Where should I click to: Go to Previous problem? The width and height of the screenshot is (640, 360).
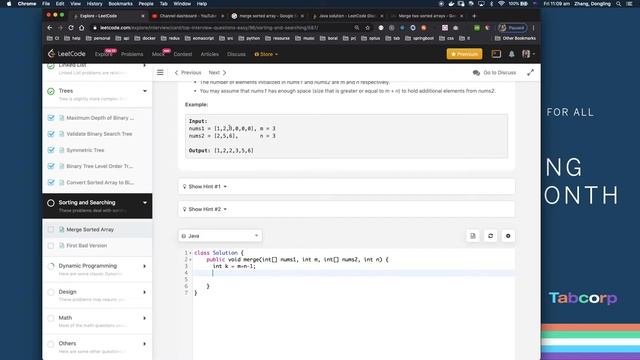188,72
